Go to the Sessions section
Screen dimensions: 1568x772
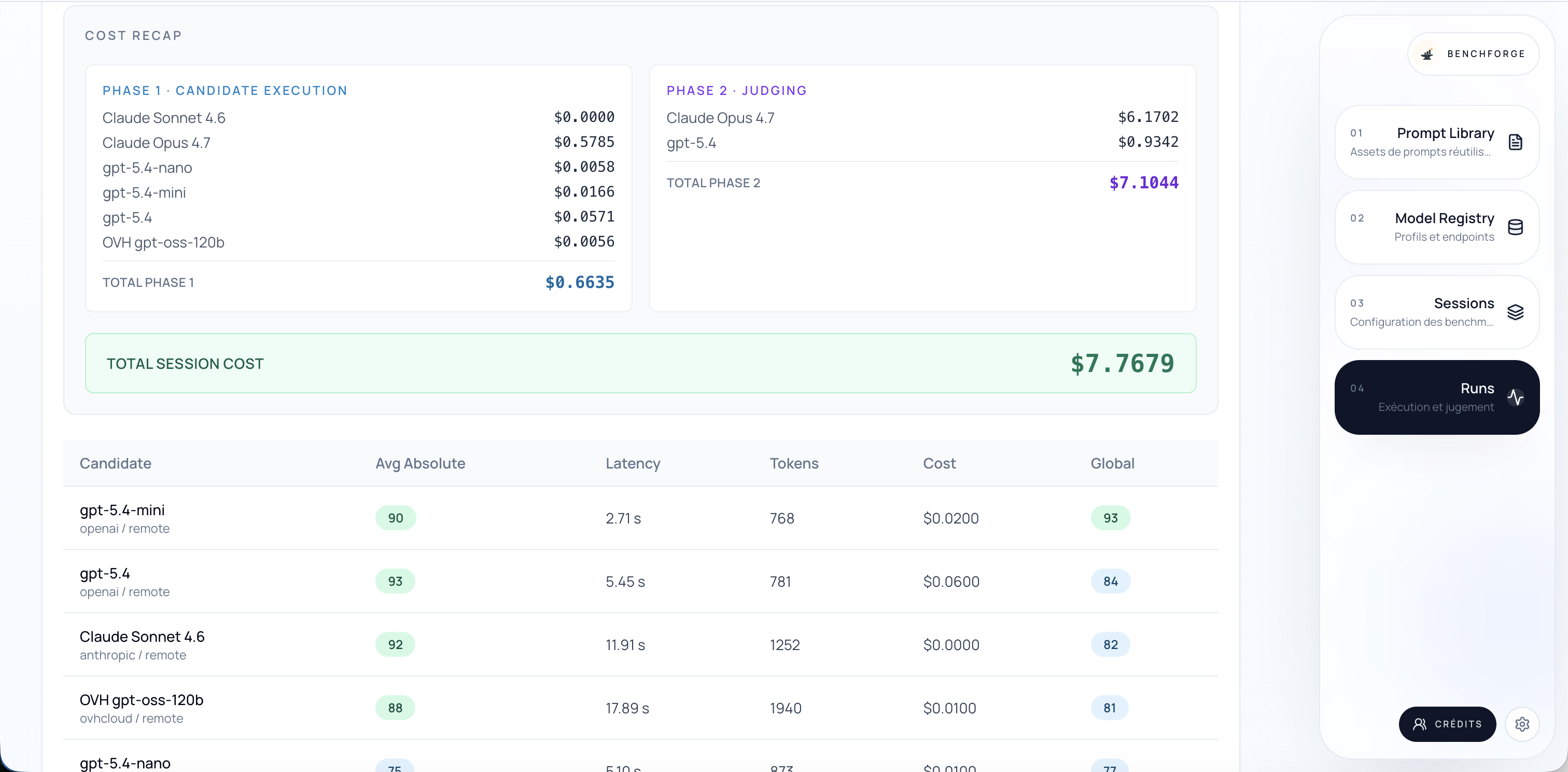point(1436,312)
